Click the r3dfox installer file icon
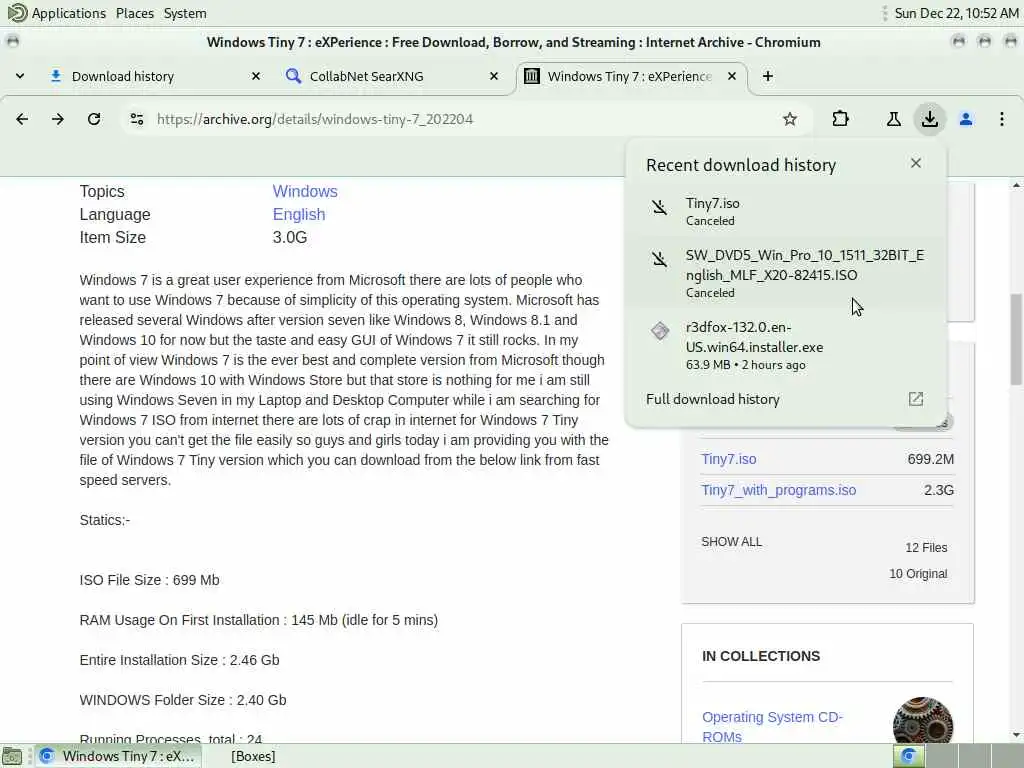 coord(660,331)
